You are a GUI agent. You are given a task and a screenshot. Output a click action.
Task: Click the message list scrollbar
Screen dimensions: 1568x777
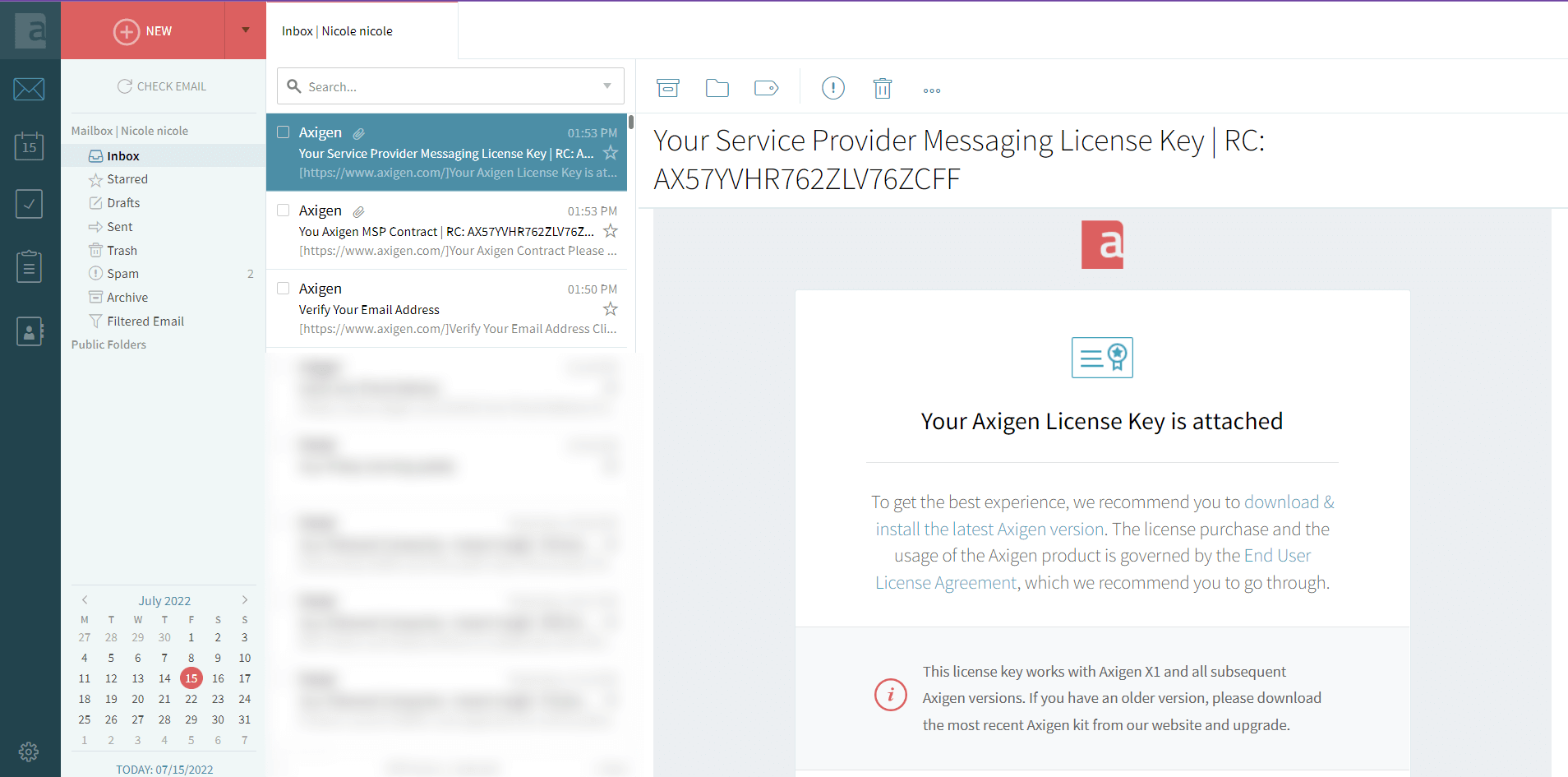pos(631,123)
